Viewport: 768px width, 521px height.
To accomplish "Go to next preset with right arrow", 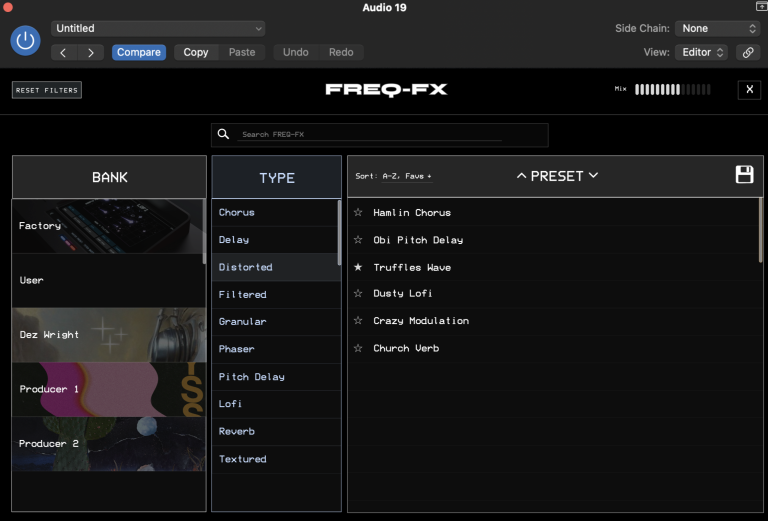I will pos(91,52).
